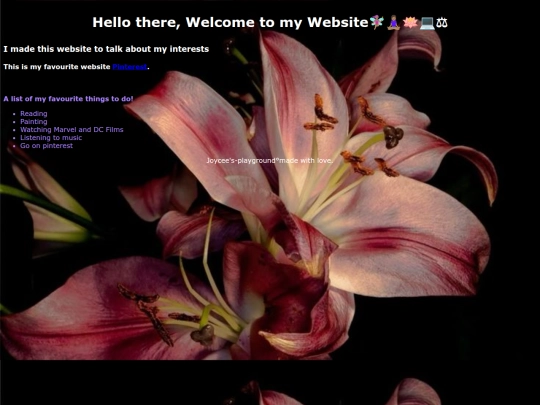Screen dimensions: 540x405
Task: Click the laptop emoji in the heading
Action: (427, 23)
